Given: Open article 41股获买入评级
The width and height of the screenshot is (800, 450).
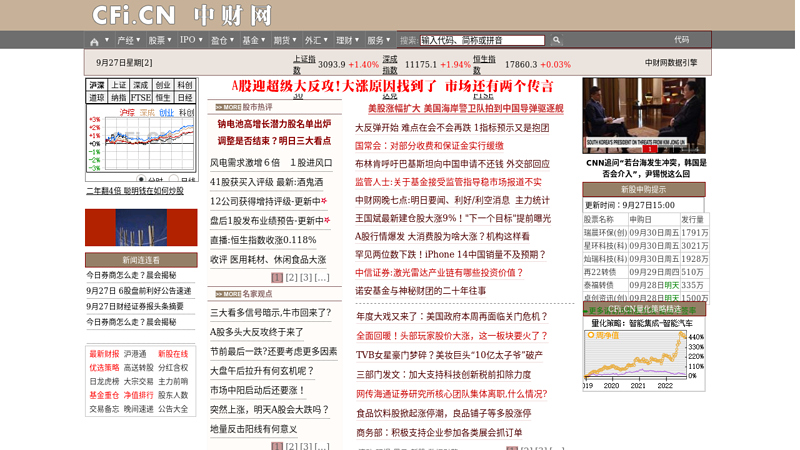Looking at the screenshot, I should tap(266, 182).
